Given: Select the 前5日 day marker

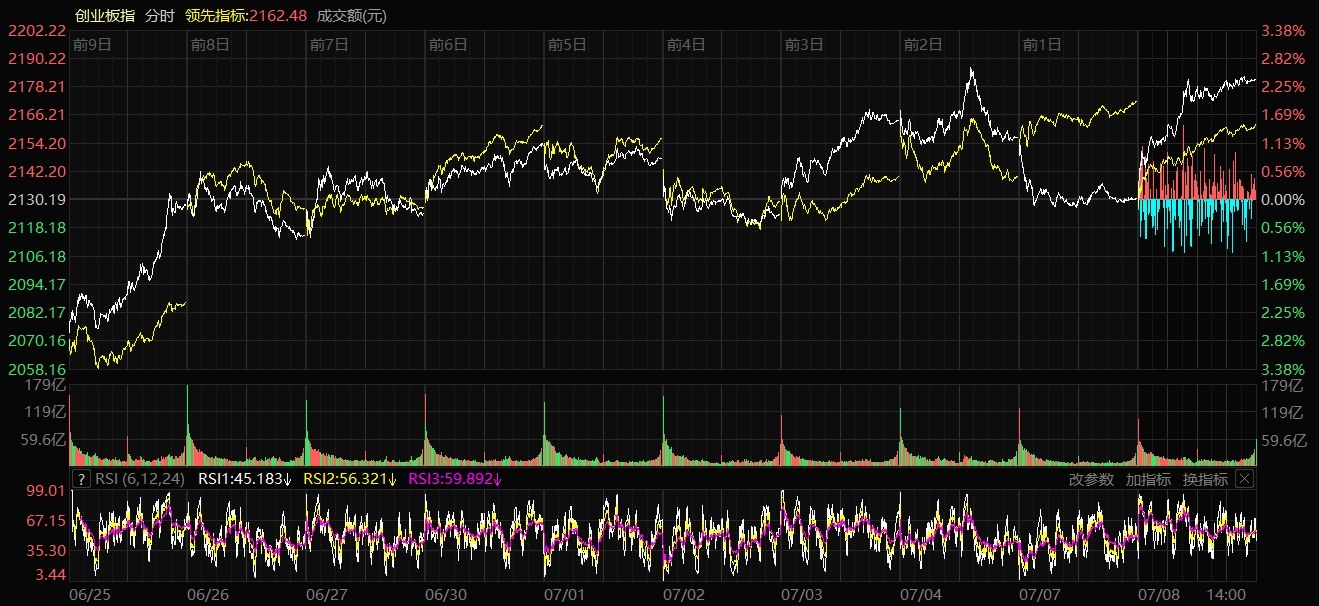Looking at the screenshot, I should (x=567, y=44).
